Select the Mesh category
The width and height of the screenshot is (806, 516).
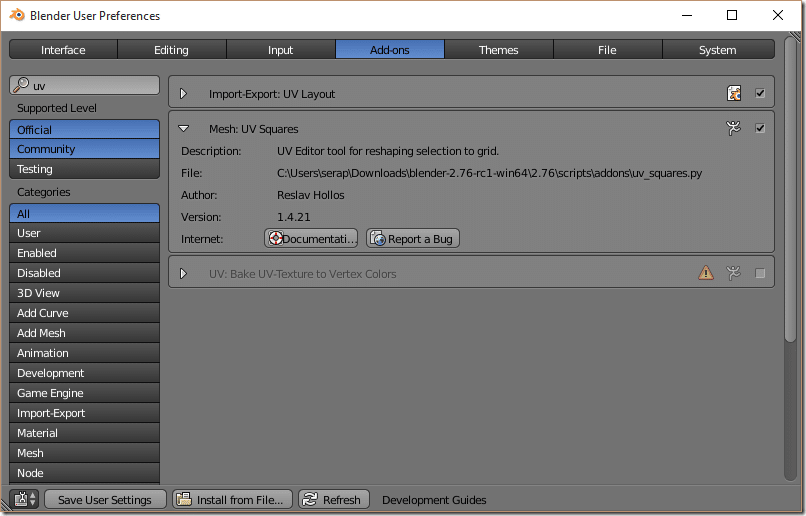[x=84, y=453]
